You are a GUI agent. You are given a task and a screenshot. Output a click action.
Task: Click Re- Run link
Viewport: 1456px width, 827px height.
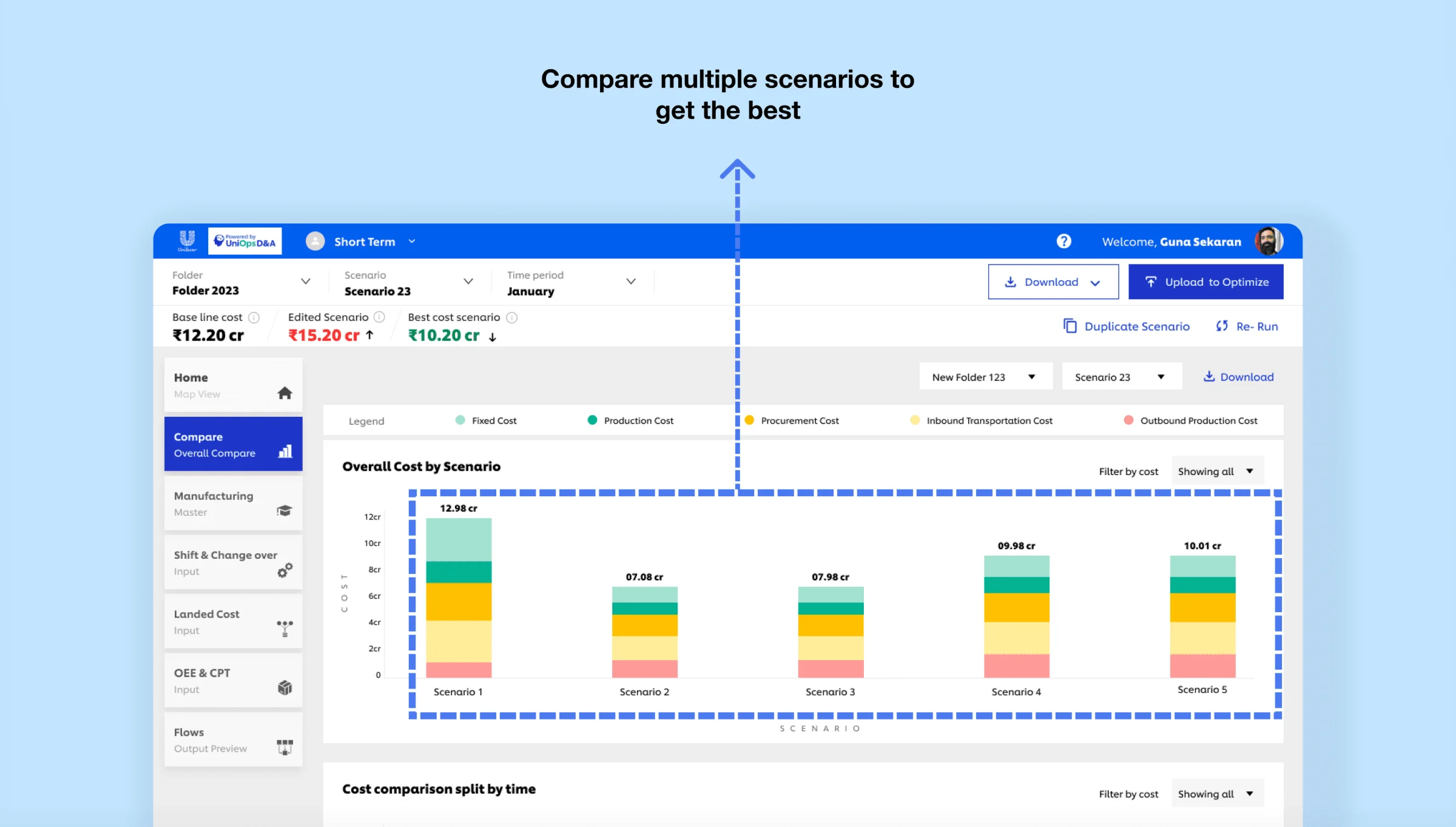1247,326
